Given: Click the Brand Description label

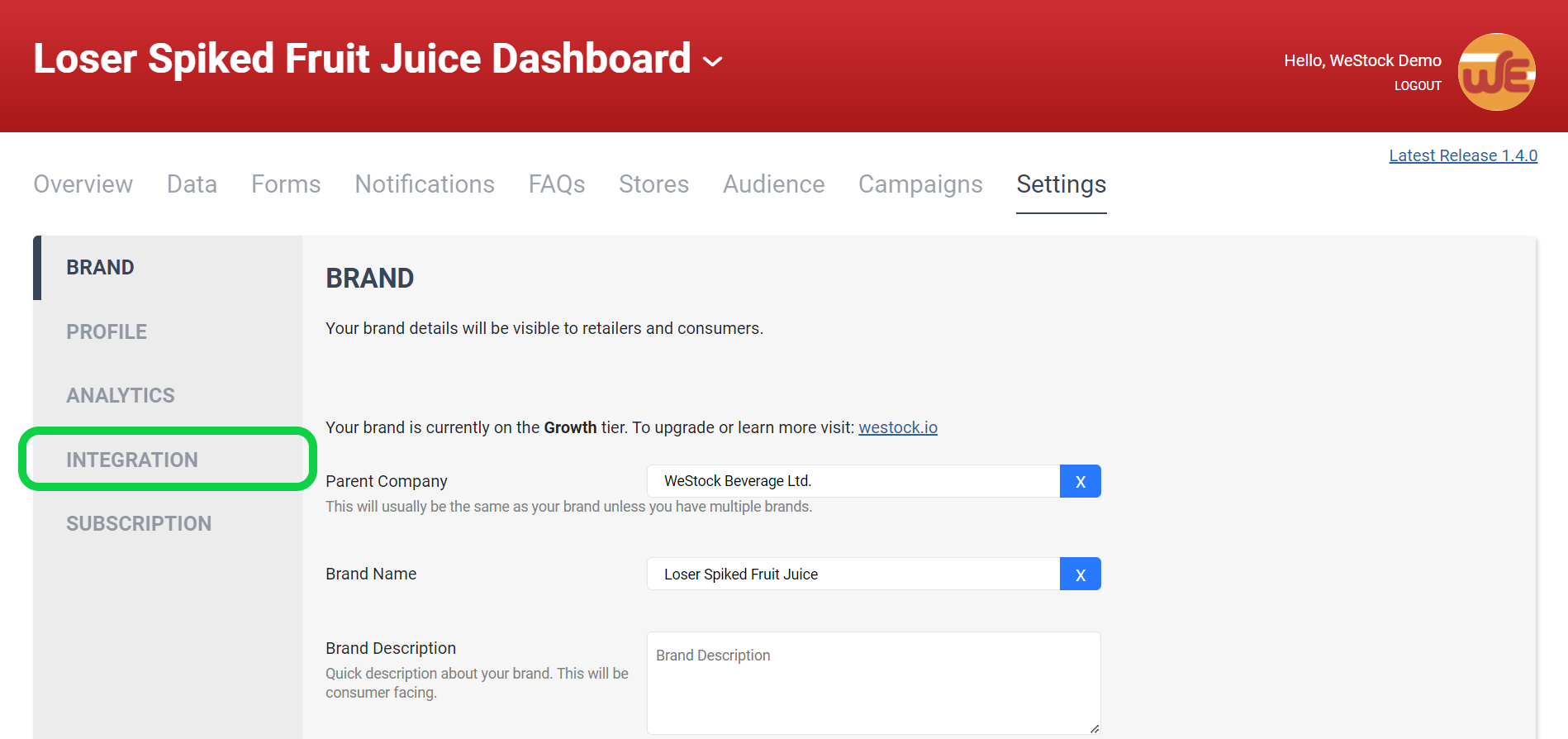Looking at the screenshot, I should pos(391,648).
